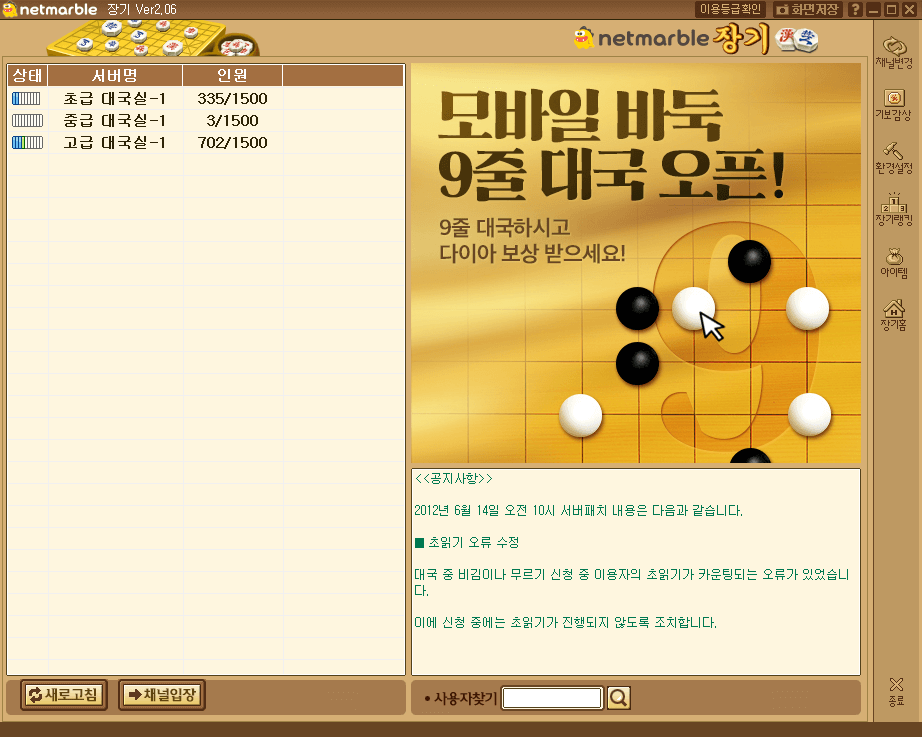Screen dimensions: 922x737
Task: Close the netmarble 장기 window
Action: 908,9
